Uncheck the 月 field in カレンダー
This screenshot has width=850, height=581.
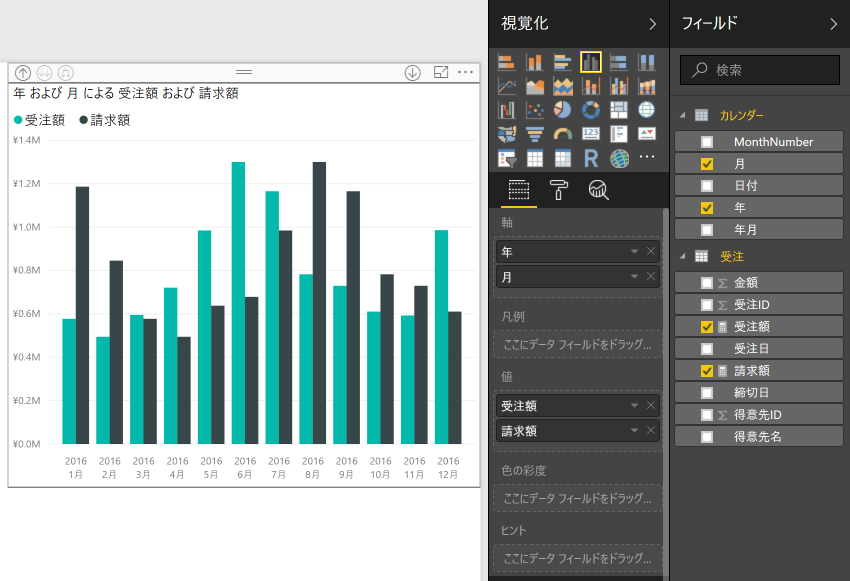point(707,164)
